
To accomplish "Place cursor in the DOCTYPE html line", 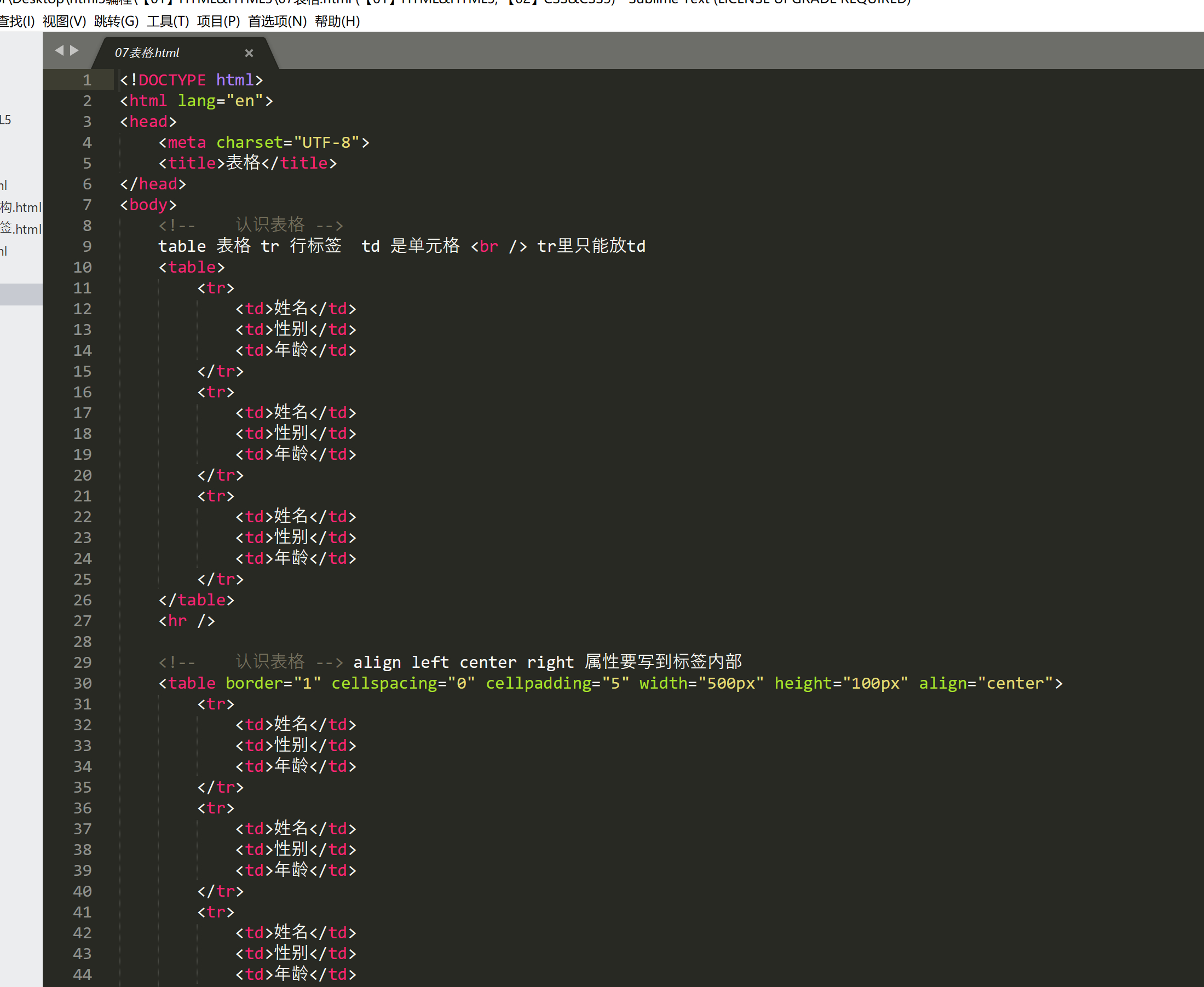I will click(191, 80).
